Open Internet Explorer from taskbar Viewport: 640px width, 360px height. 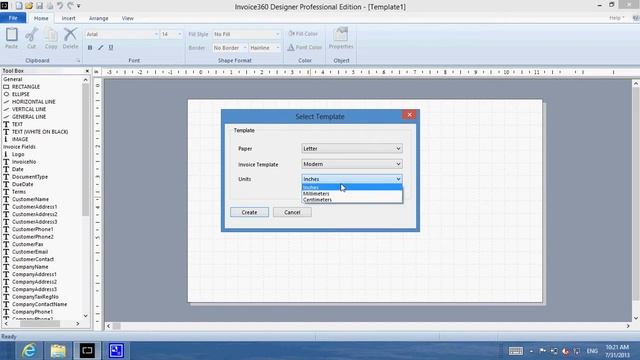pyautogui.click(x=29, y=351)
